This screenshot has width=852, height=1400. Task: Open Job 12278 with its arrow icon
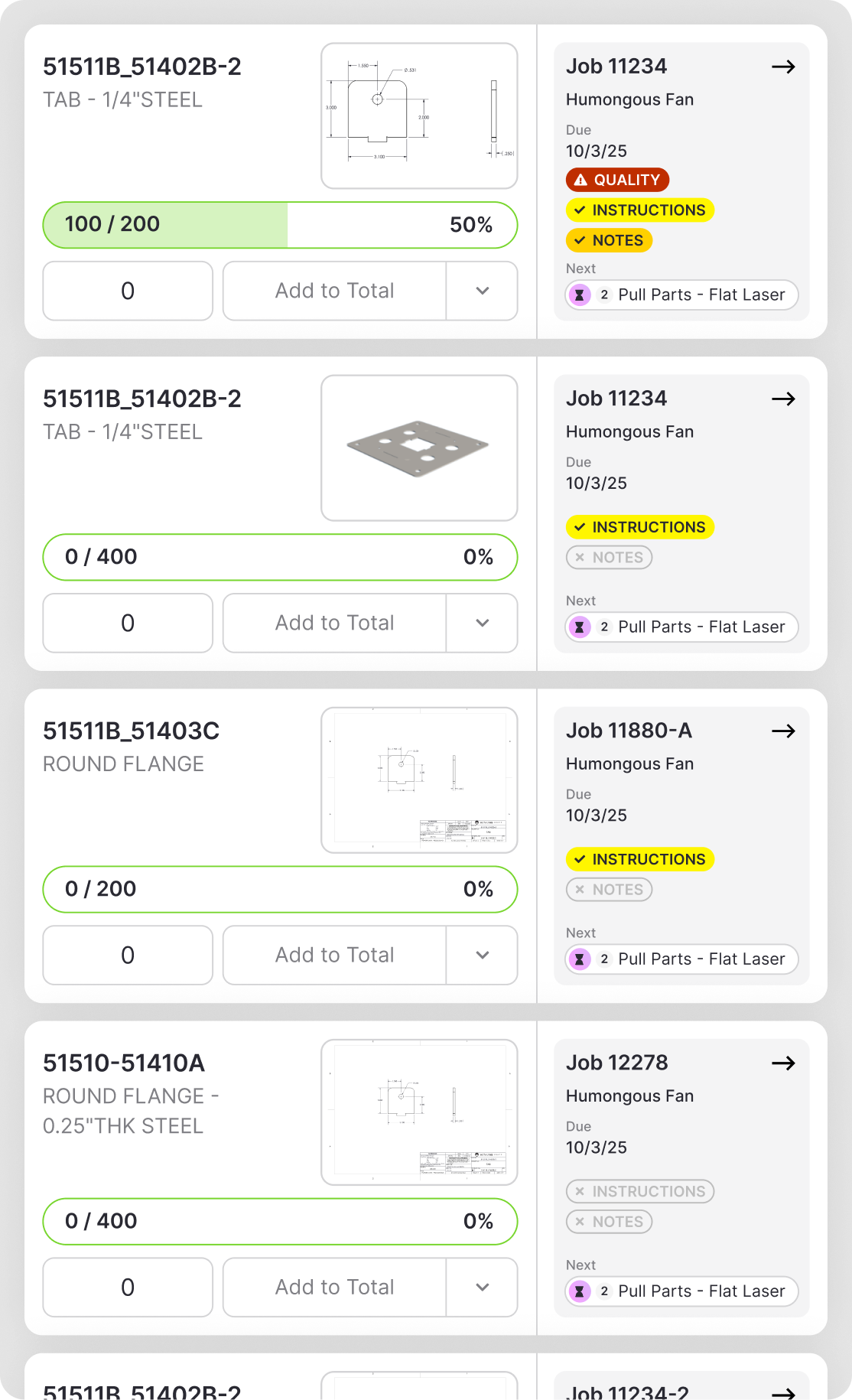pyautogui.click(x=783, y=1063)
